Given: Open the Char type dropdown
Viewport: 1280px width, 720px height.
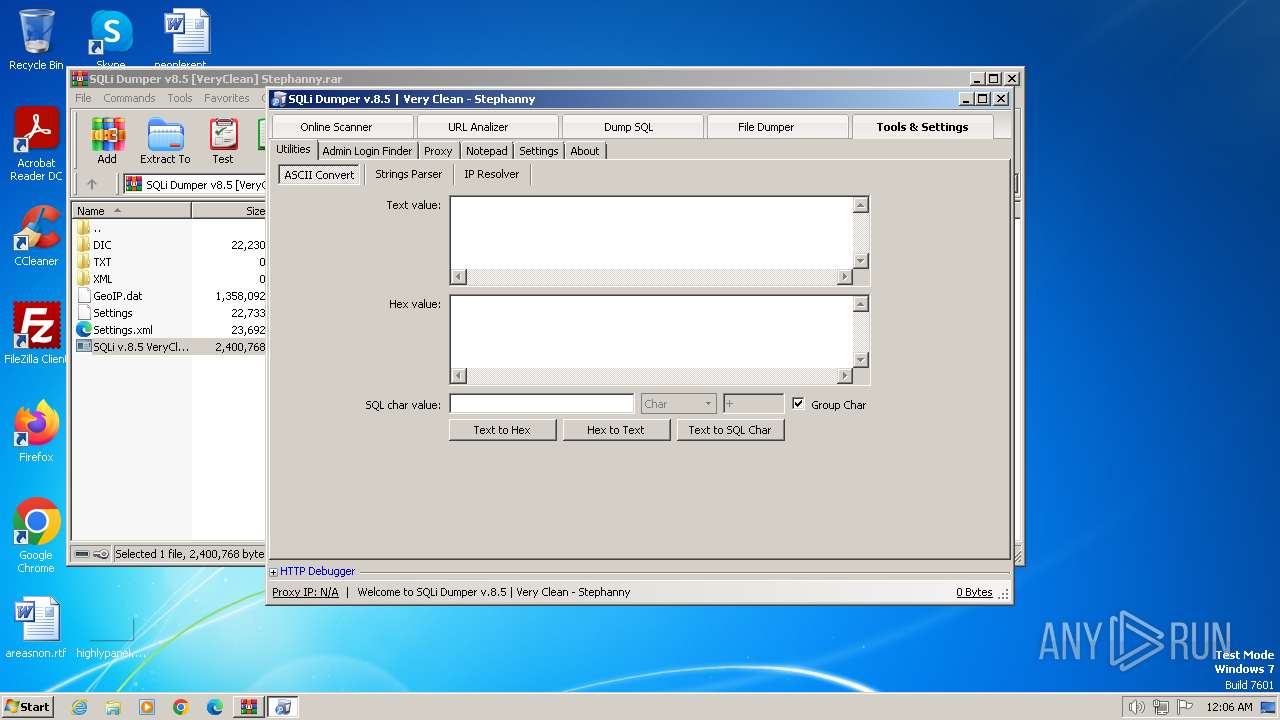Looking at the screenshot, I should pyautogui.click(x=679, y=404).
